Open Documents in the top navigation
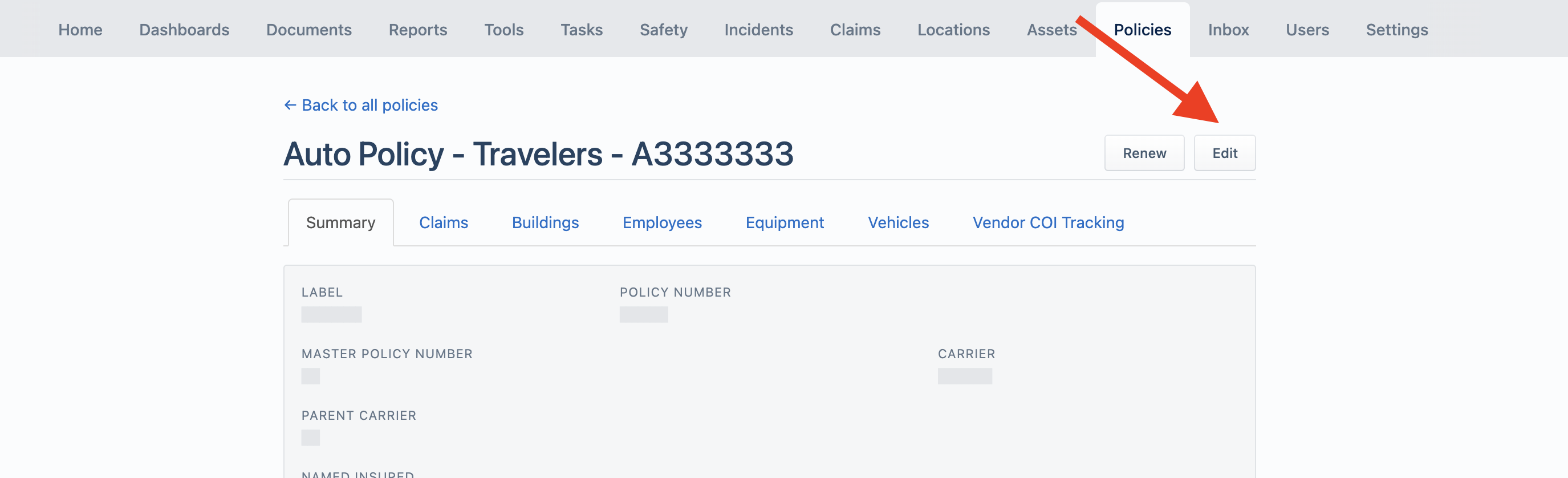 tap(309, 30)
